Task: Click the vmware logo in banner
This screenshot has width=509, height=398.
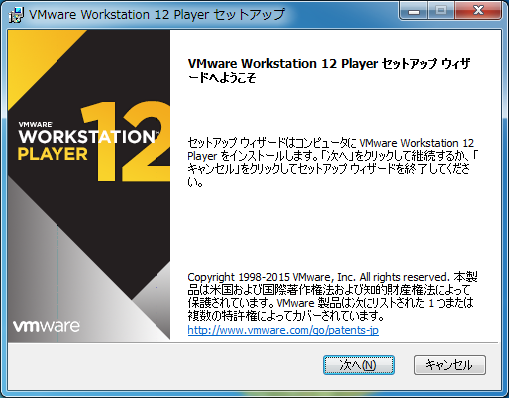Action: 46,326
